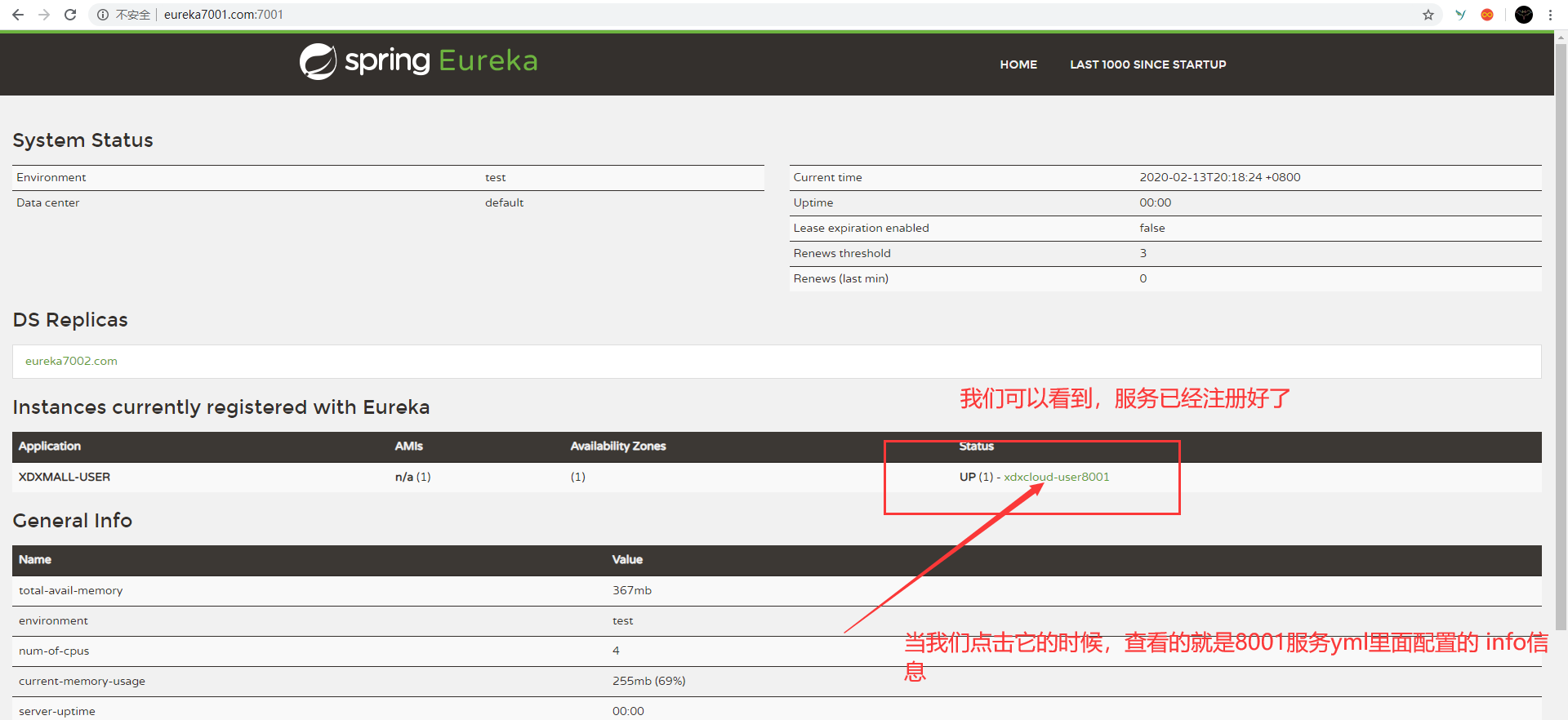Screen dimensions: 1568x720
Task: Open the browser three-dot menu
Action: [1550, 15]
